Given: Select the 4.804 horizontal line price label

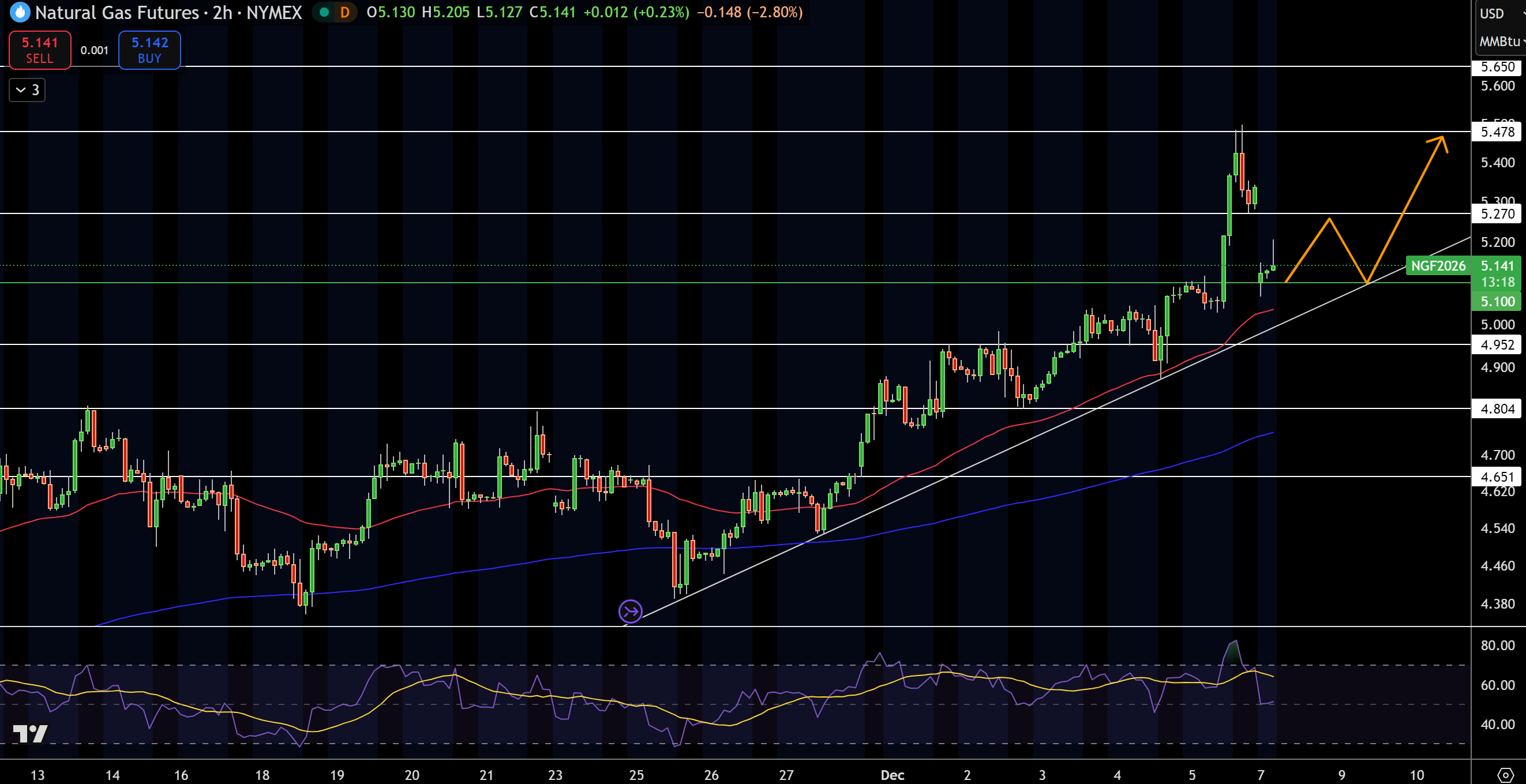Looking at the screenshot, I should [x=1497, y=408].
